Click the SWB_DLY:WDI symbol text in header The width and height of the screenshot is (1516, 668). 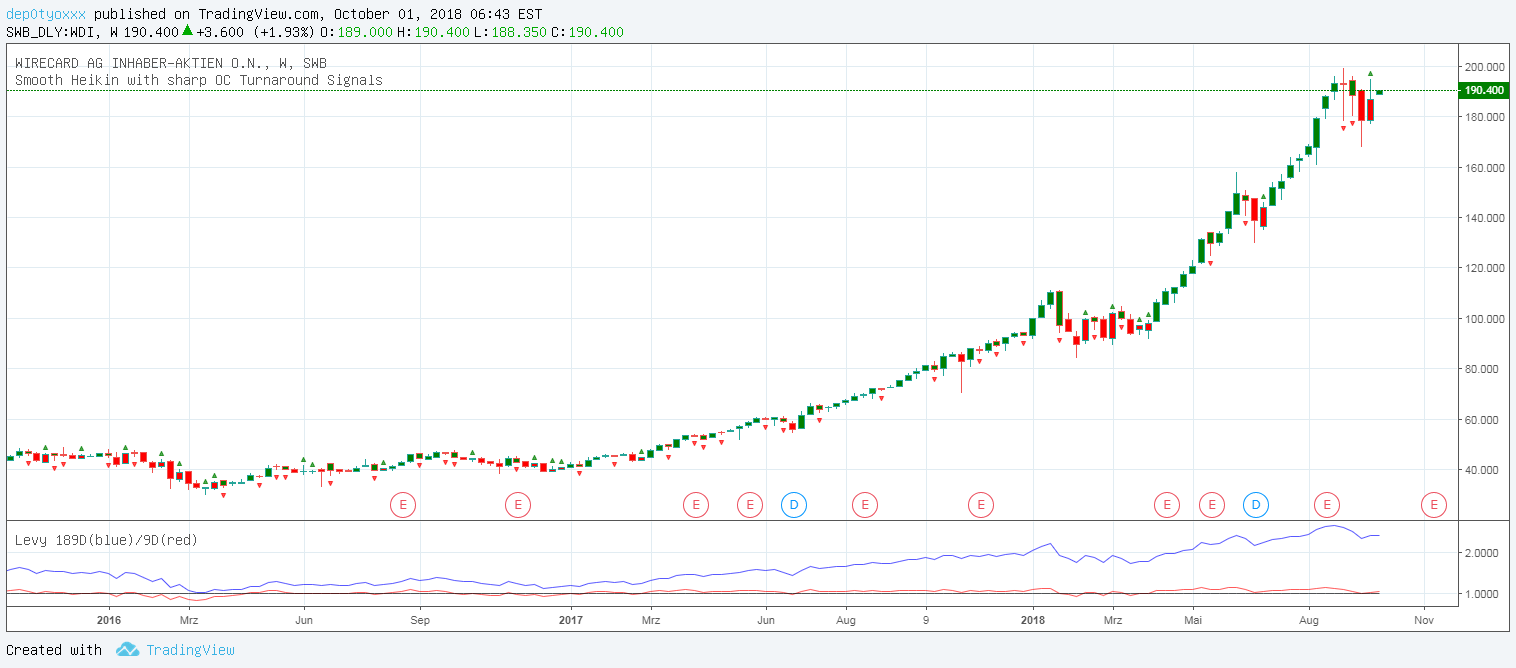click(x=52, y=32)
